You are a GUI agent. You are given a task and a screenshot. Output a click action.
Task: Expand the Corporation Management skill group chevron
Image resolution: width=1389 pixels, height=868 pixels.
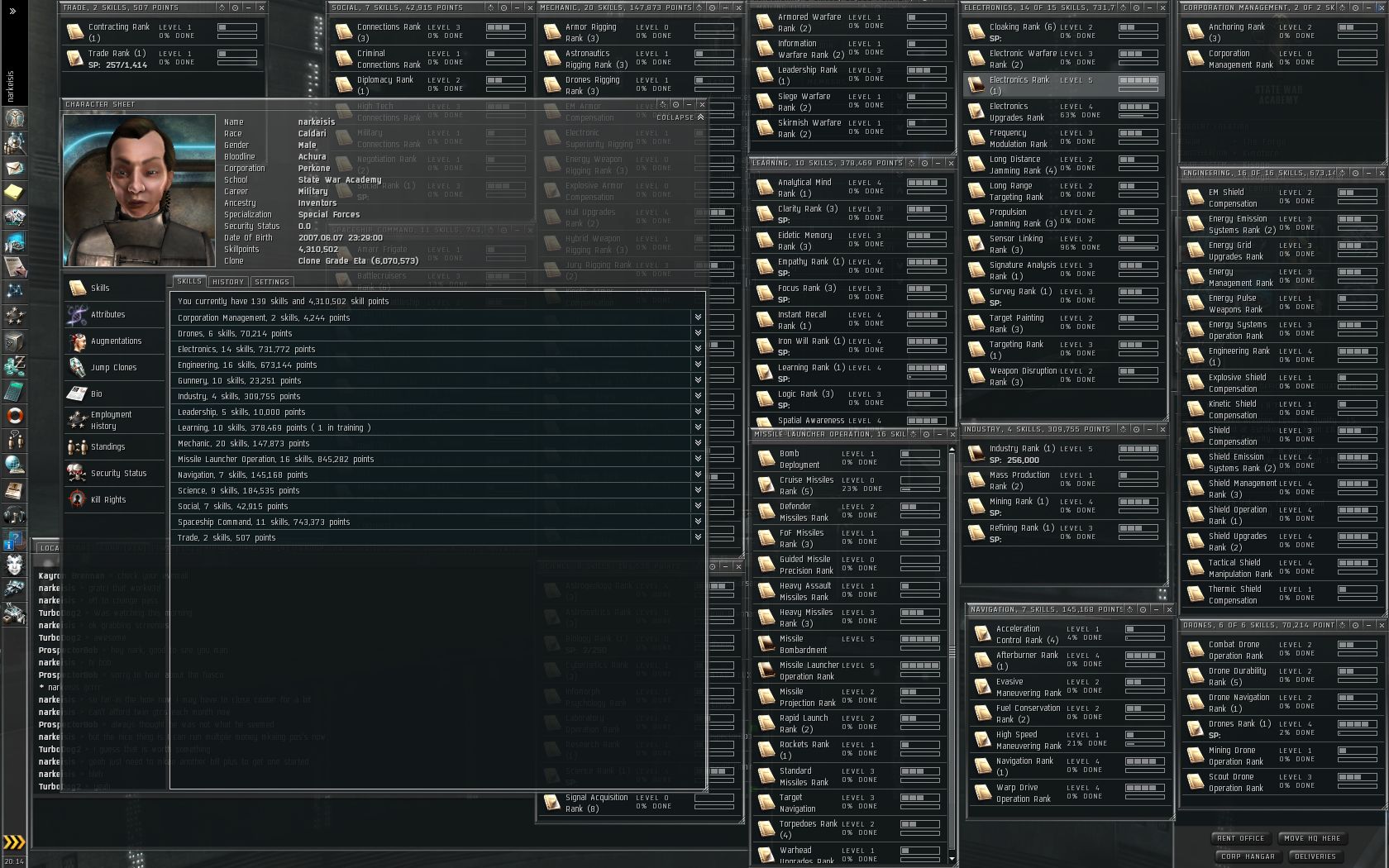point(698,317)
